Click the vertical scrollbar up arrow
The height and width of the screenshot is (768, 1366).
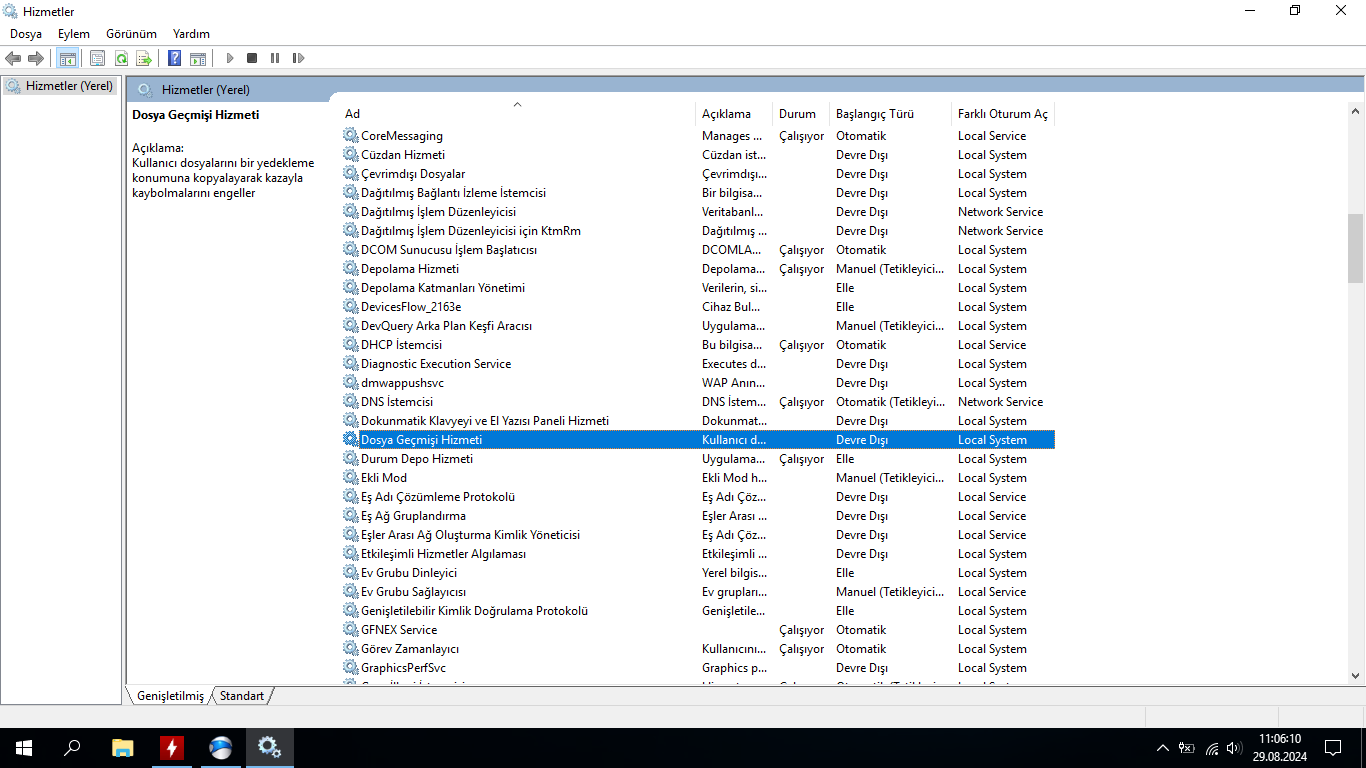(x=1355, y=111)
